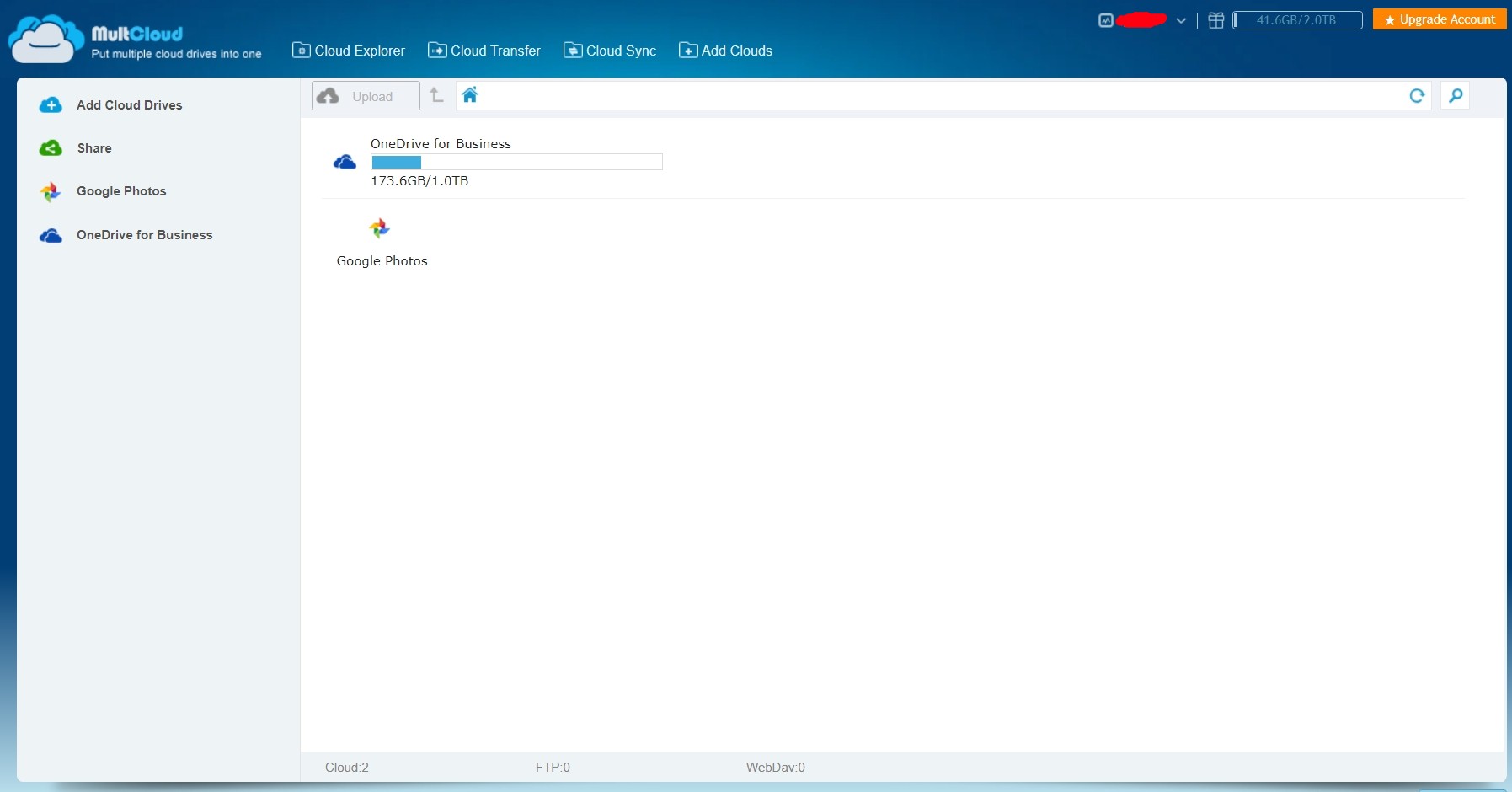
Task: Click the go up one level arrow
Action: point(436,95)
